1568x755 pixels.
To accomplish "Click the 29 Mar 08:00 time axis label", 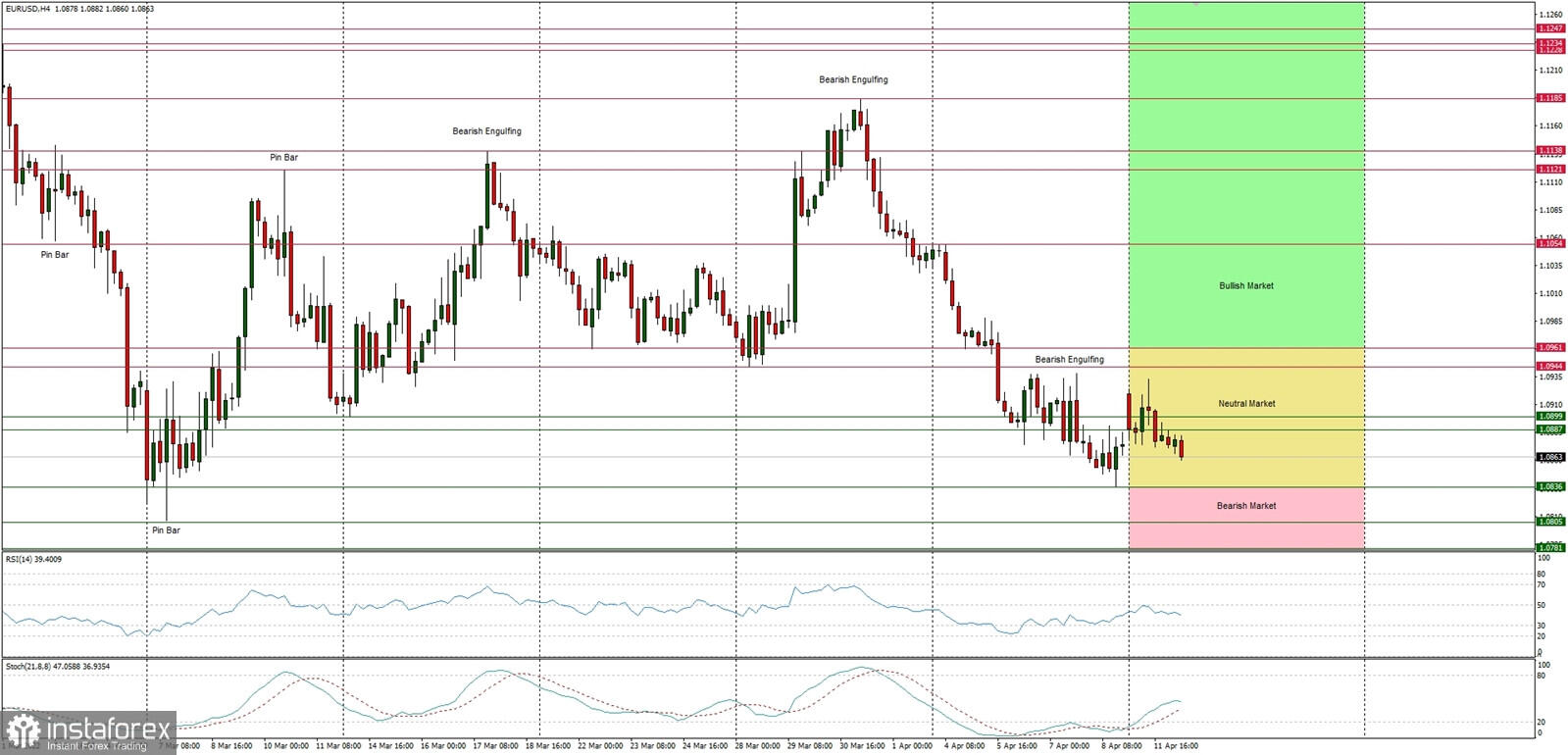I will (x=809, y=746).
